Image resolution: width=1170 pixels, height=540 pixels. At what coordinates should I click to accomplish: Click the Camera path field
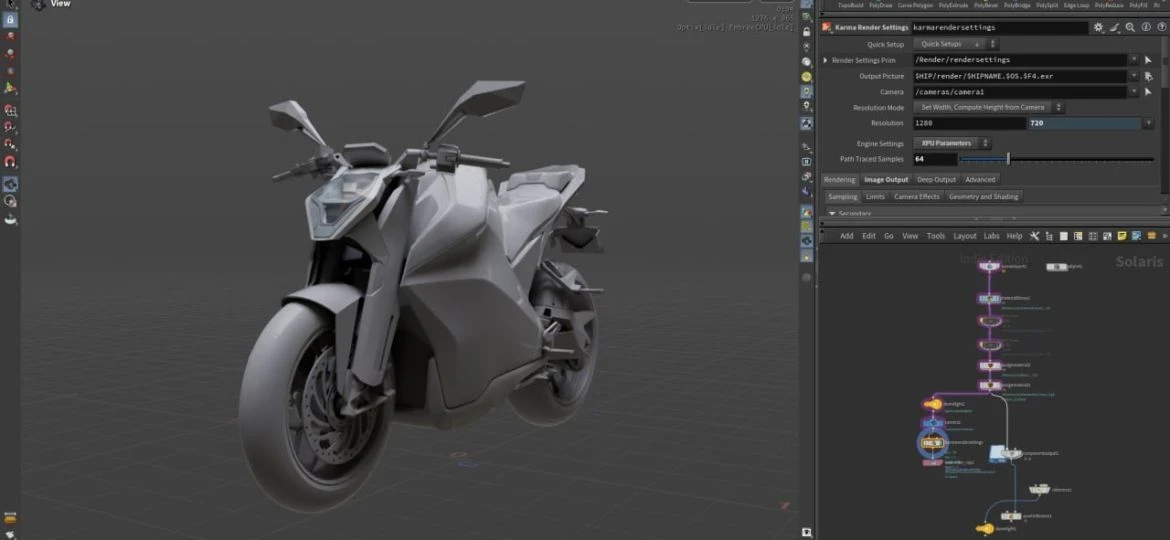click(1019, 92)
